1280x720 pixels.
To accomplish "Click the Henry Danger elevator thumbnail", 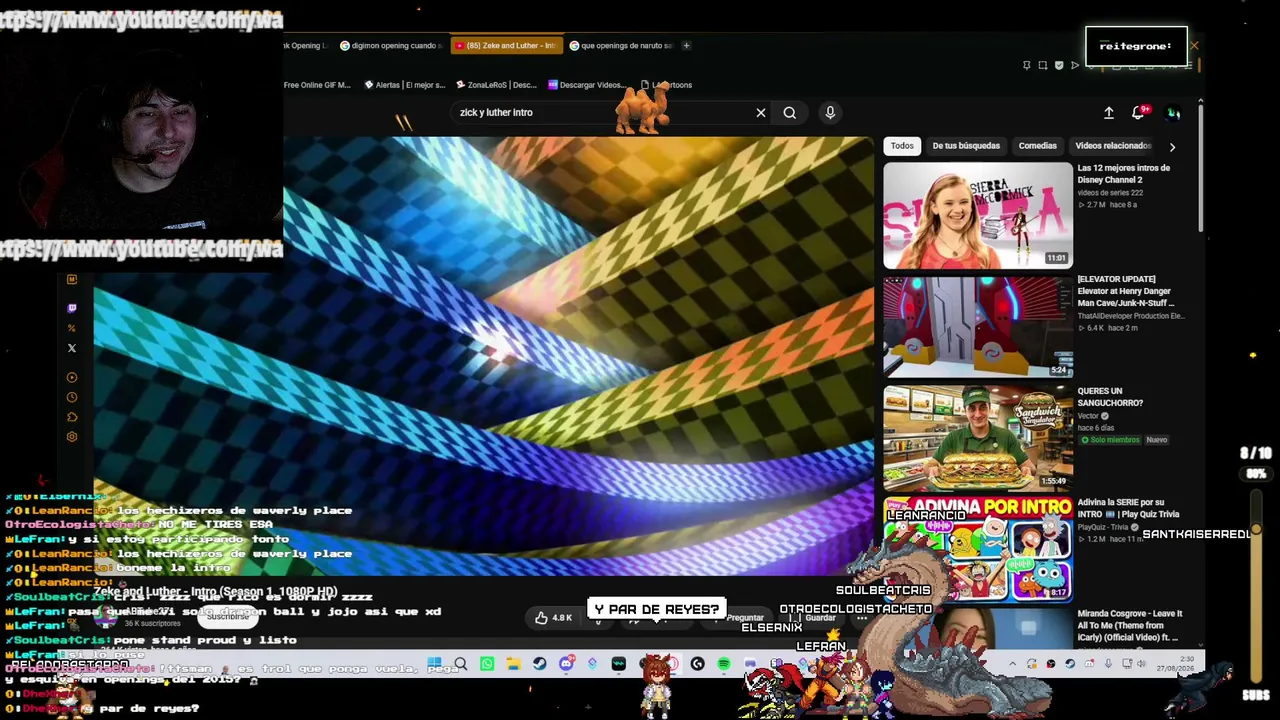I will 978,328.
